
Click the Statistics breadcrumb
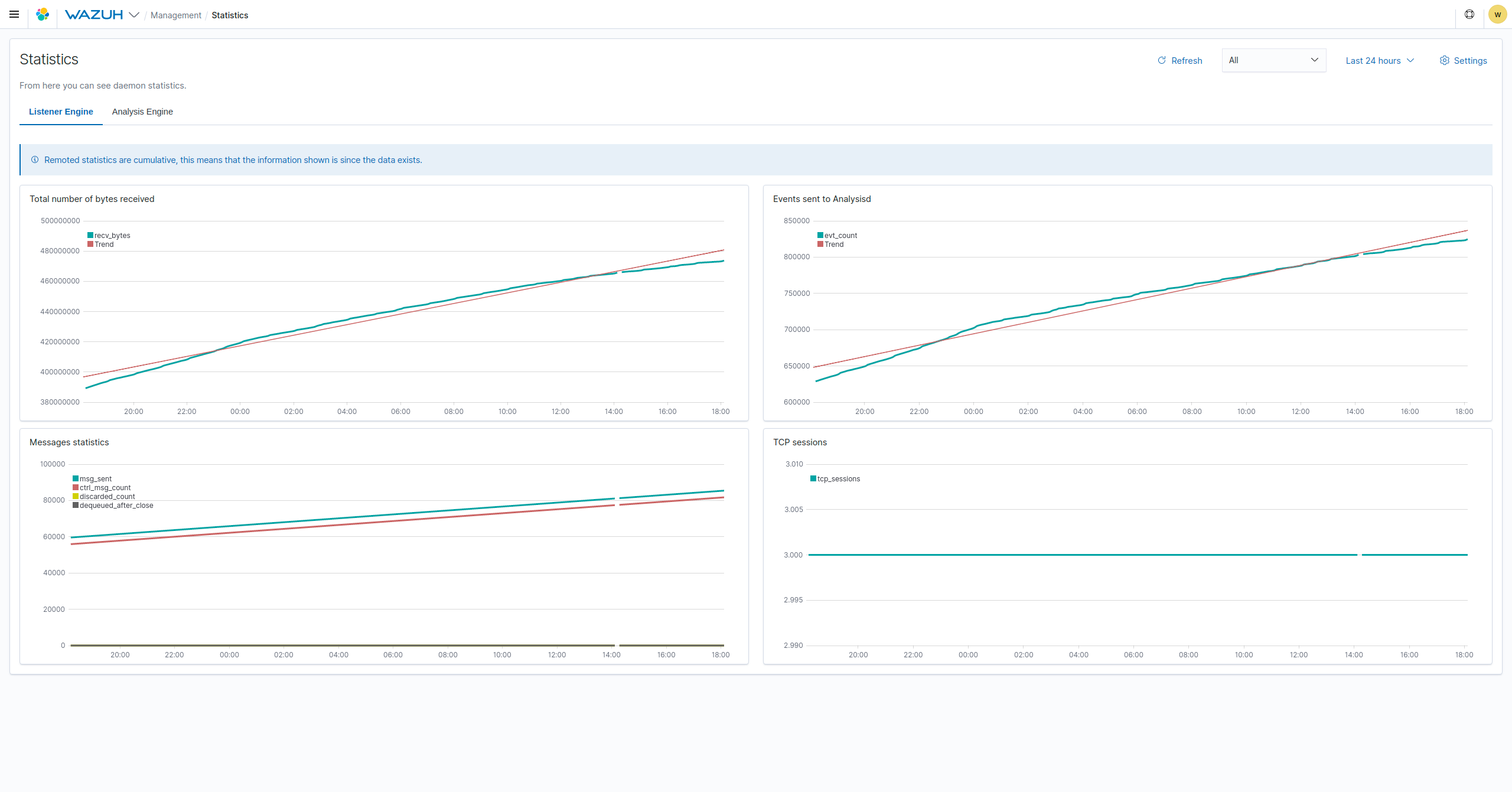[x=230, y=15]
